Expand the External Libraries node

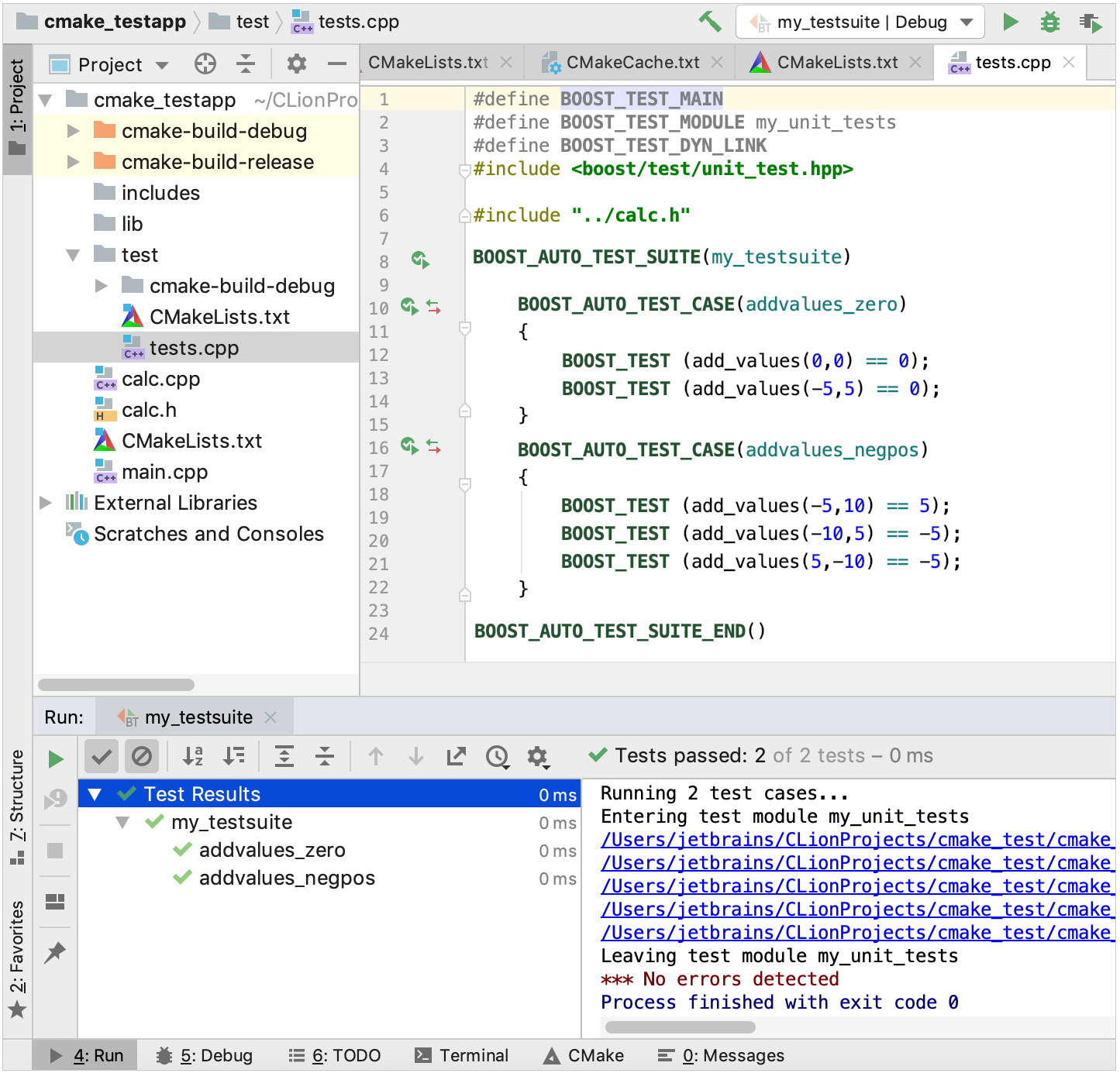(45, 503)
